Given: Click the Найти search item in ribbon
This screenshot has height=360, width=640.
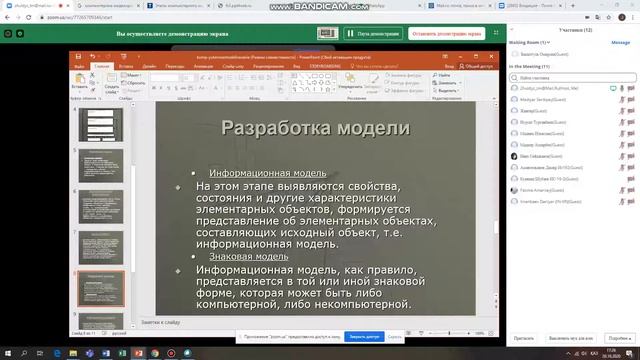Looking at the screenshot, I should tap(442, 75).
